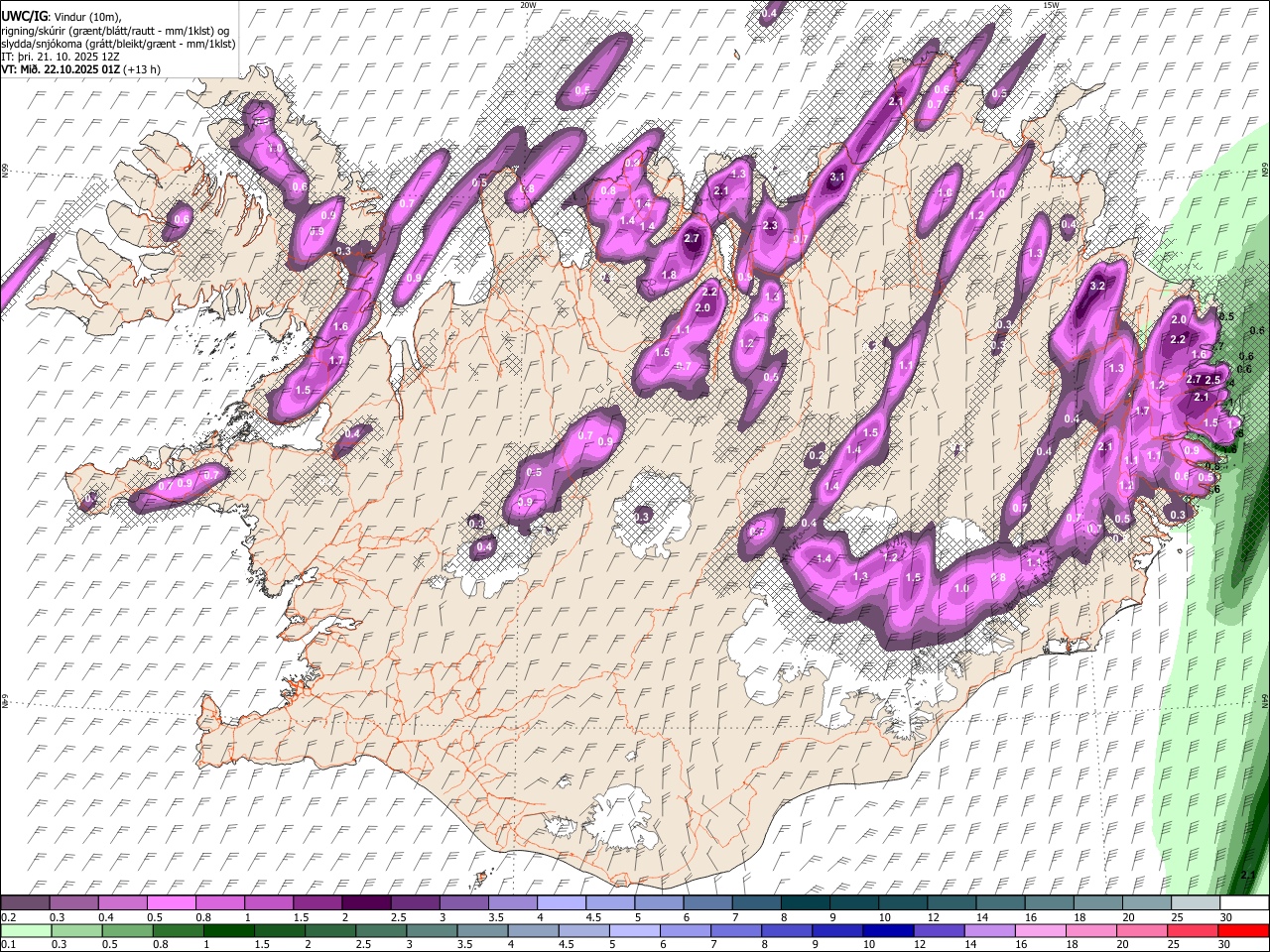Select the 2.3 snowfall value on the map

point(770,225)
